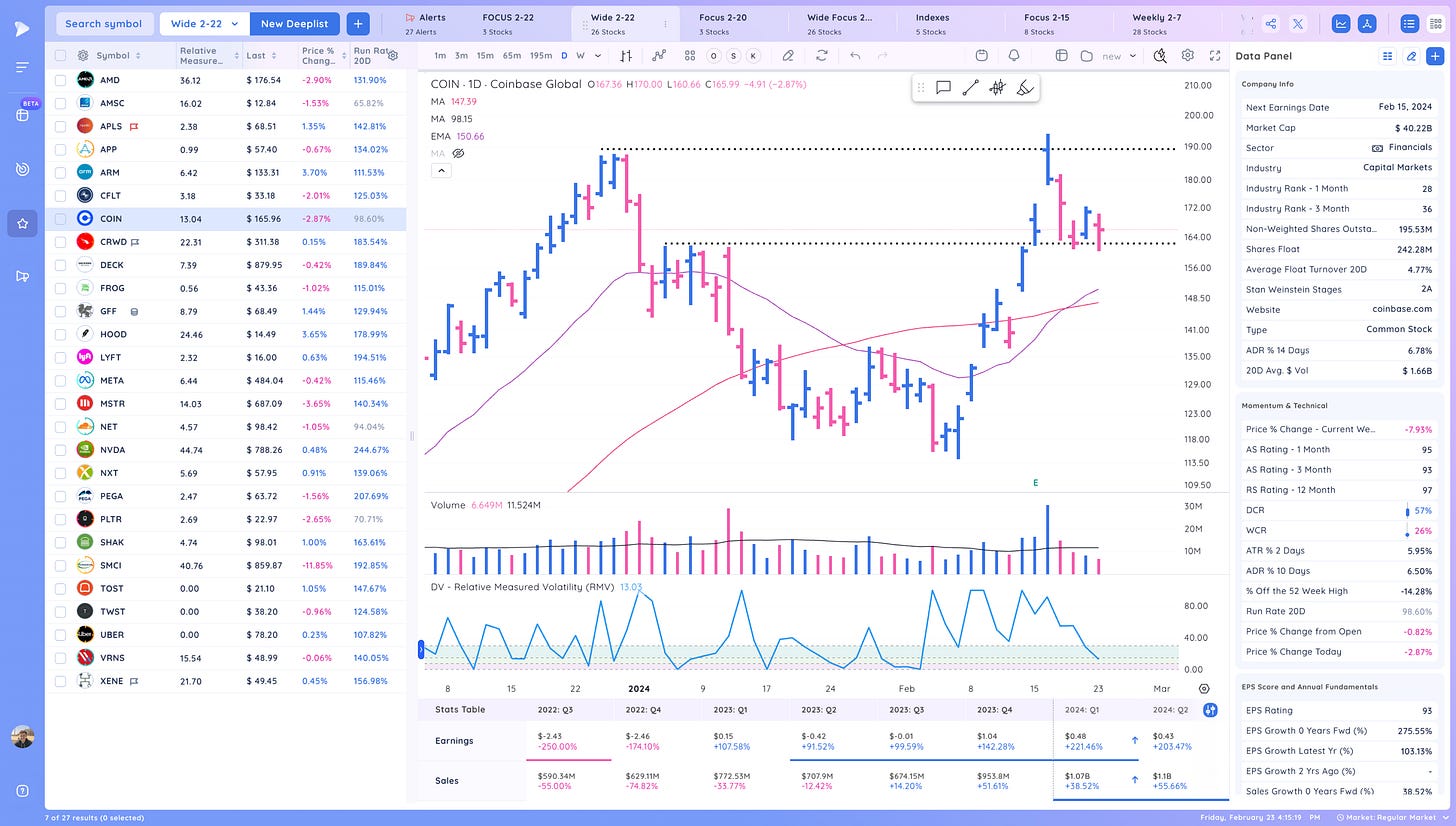The width and height of the screenshot is (1456, 826).
Task: Share to X (Twitter) icon
Action: (x=1298, y=24)
